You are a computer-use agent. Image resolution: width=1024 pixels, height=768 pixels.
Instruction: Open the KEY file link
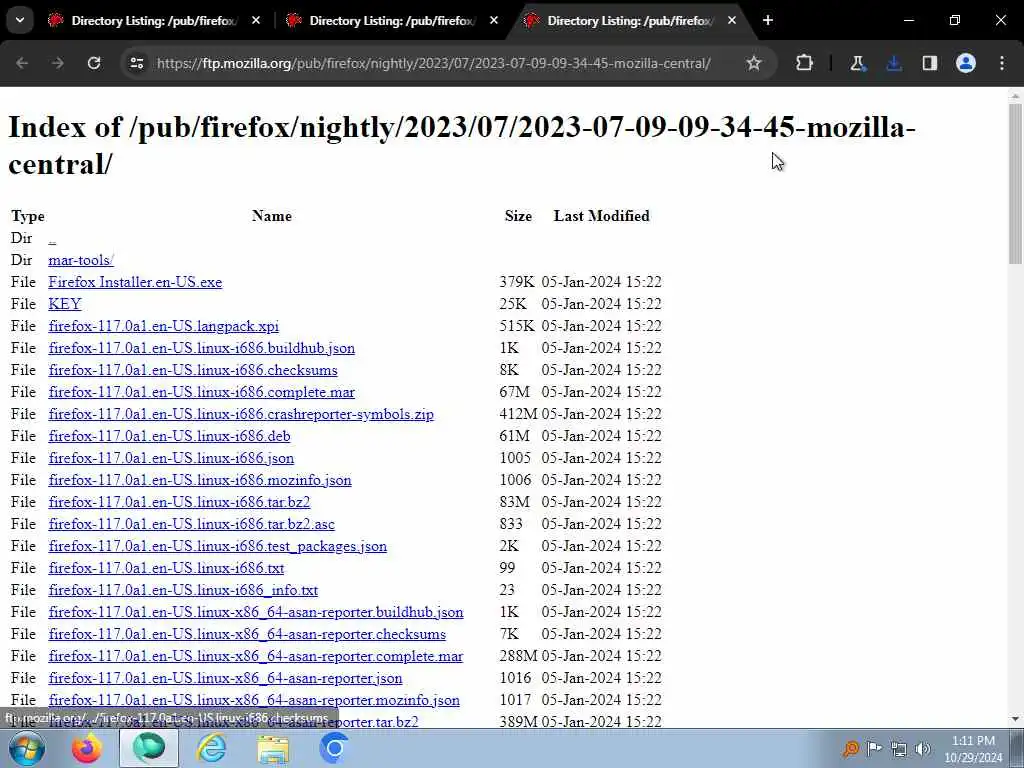pyautogui.click(x=65, y=304)
